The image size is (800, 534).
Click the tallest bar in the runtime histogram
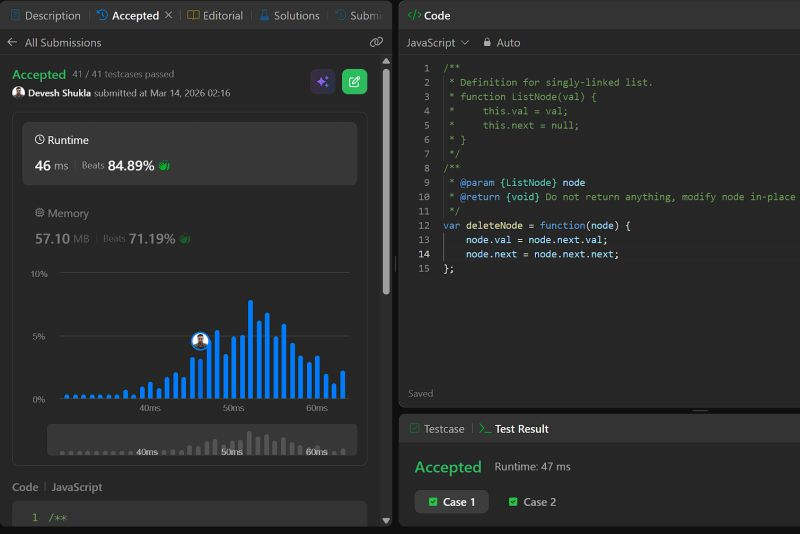[251, 349]
